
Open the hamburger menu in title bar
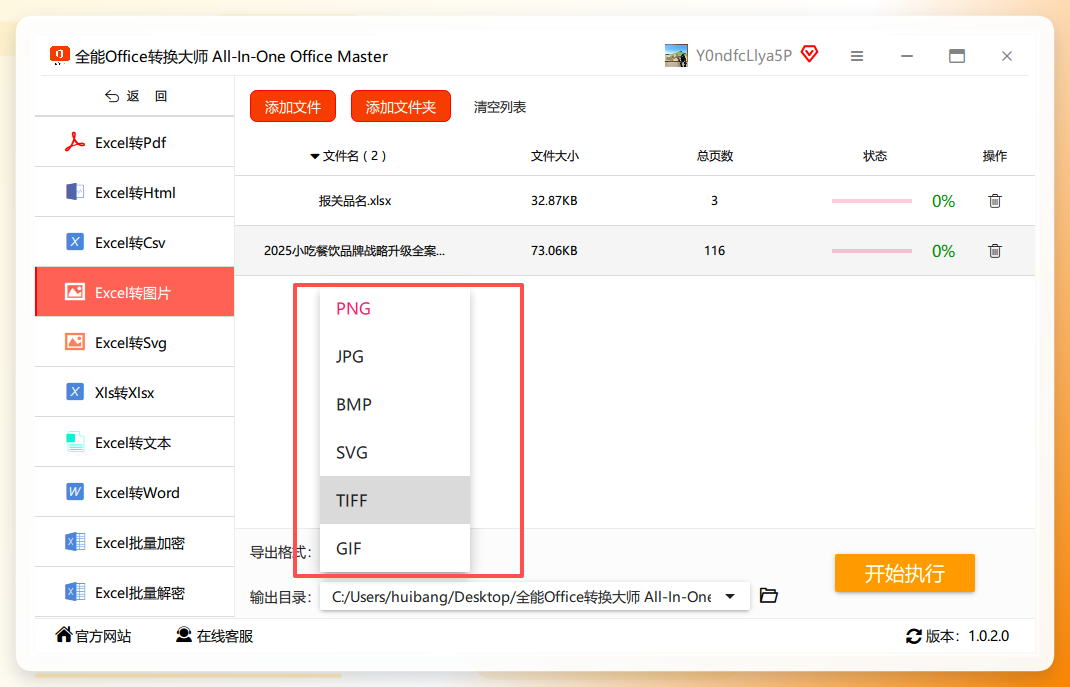tap(857, 56)
